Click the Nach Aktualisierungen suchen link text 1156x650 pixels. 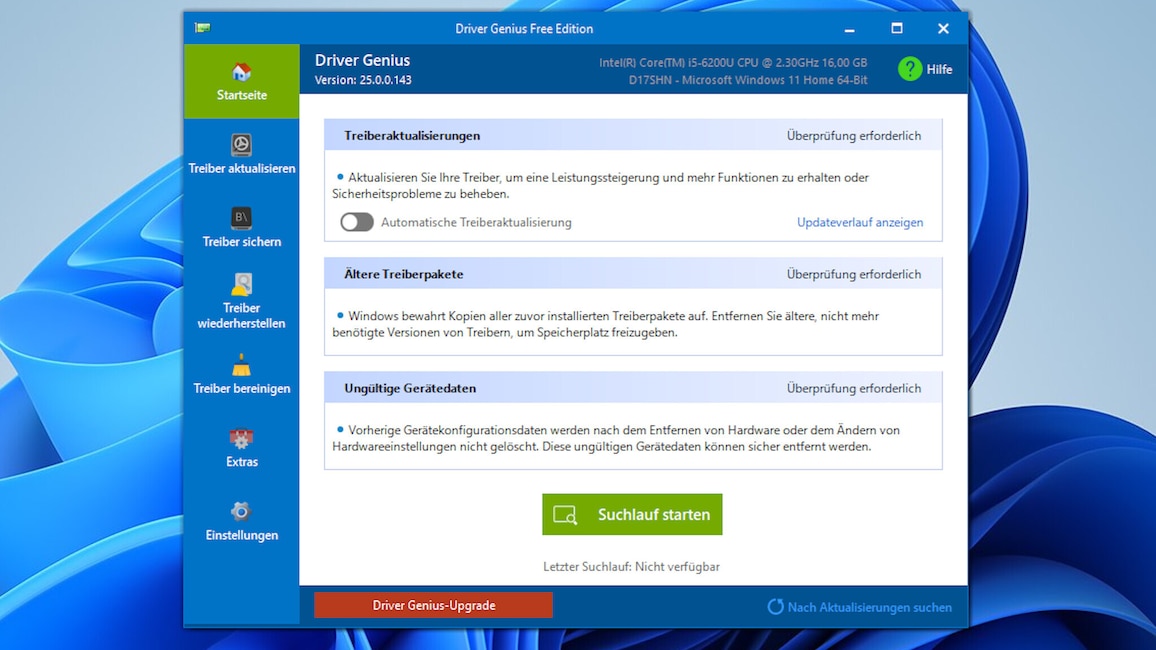coord(869,607)
